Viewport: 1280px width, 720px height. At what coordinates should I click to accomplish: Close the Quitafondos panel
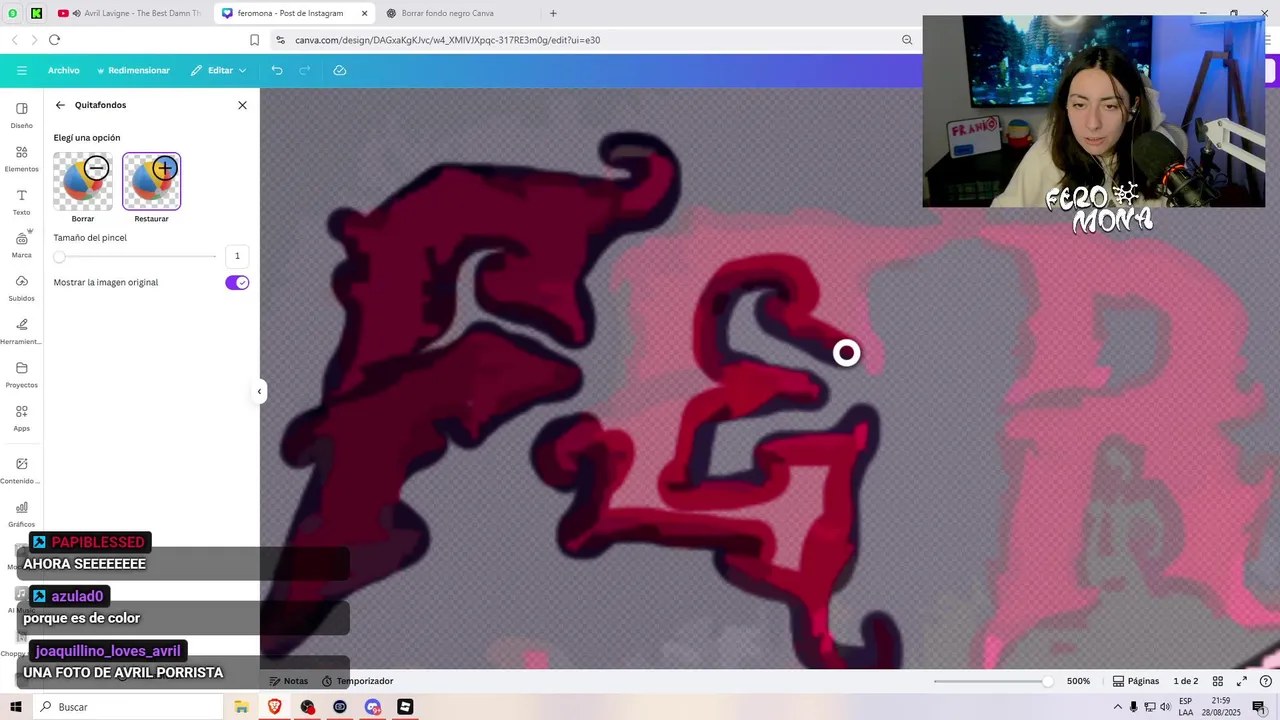[x=242, y=105]
